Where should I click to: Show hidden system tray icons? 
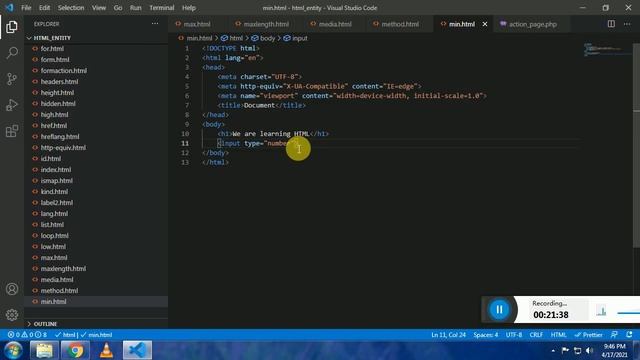[x=553, y=351]
